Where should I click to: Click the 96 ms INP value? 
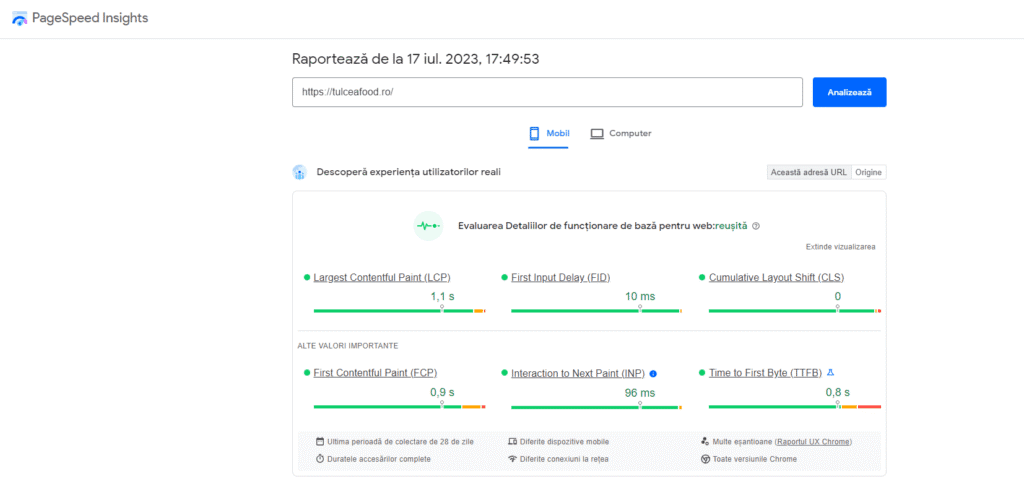pos(640,393)
